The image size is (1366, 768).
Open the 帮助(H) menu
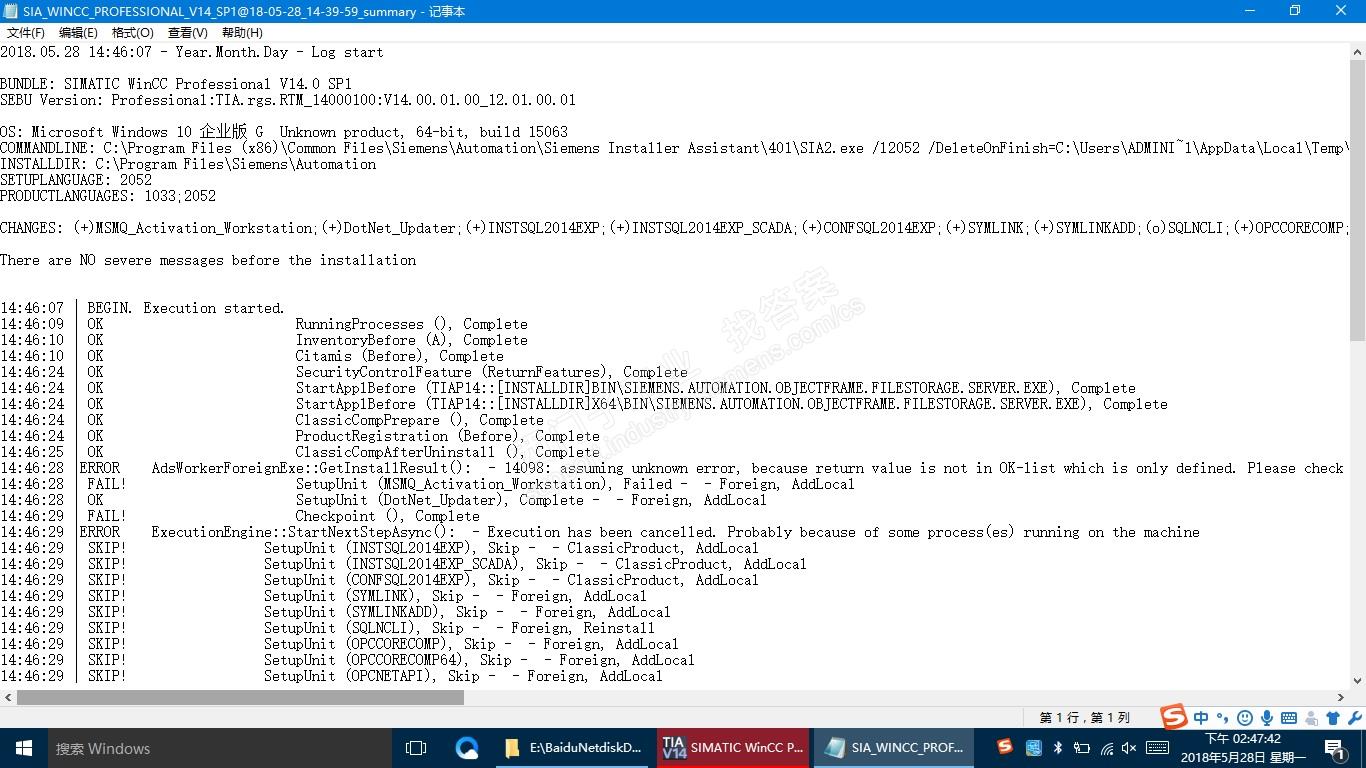(x=242, y=33)
